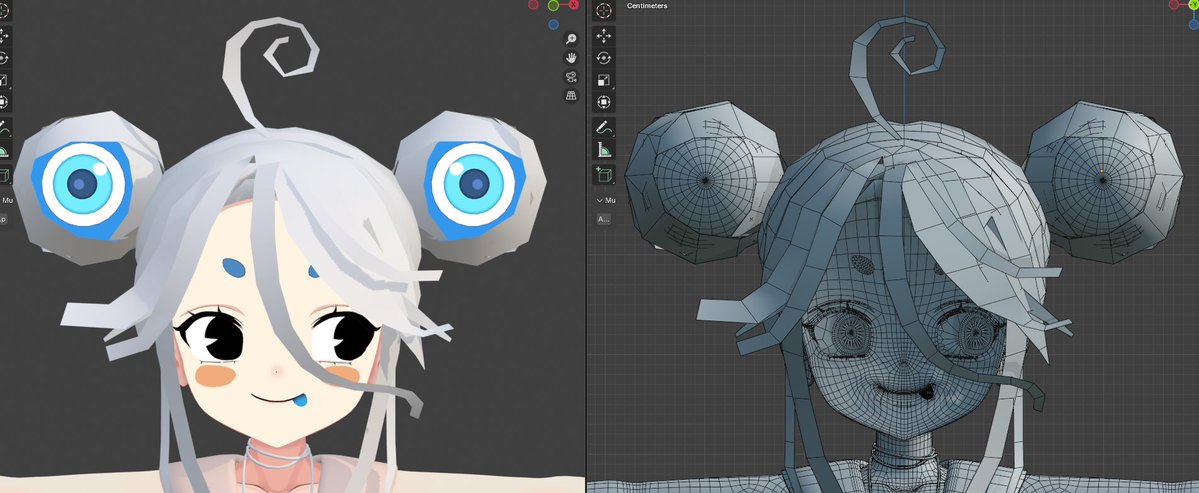Click the pan hand icon in left viewport
This screenshot has width=1199, height=493.
click(570, 58)
